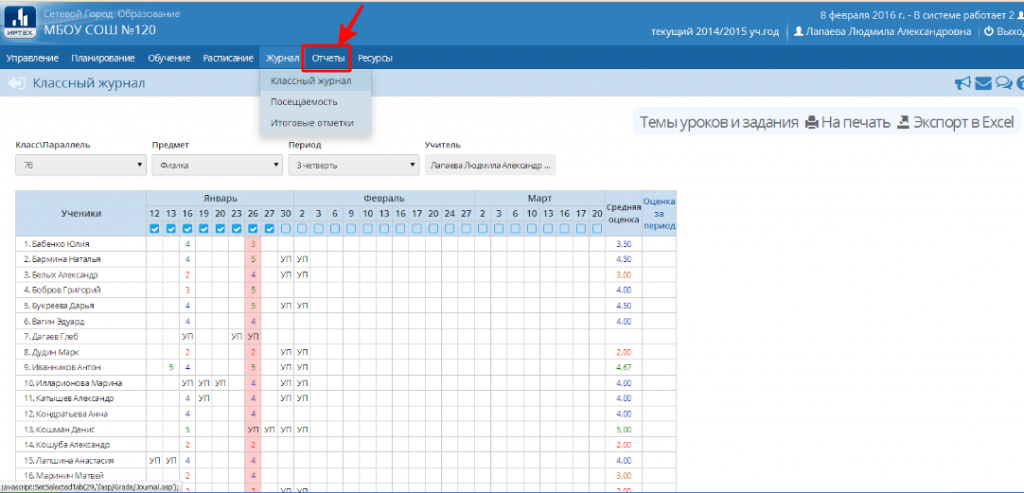Select Посещаемость from the Журнал menu
This screenshot has height=493, width=1024.
(x=304, y=102)
